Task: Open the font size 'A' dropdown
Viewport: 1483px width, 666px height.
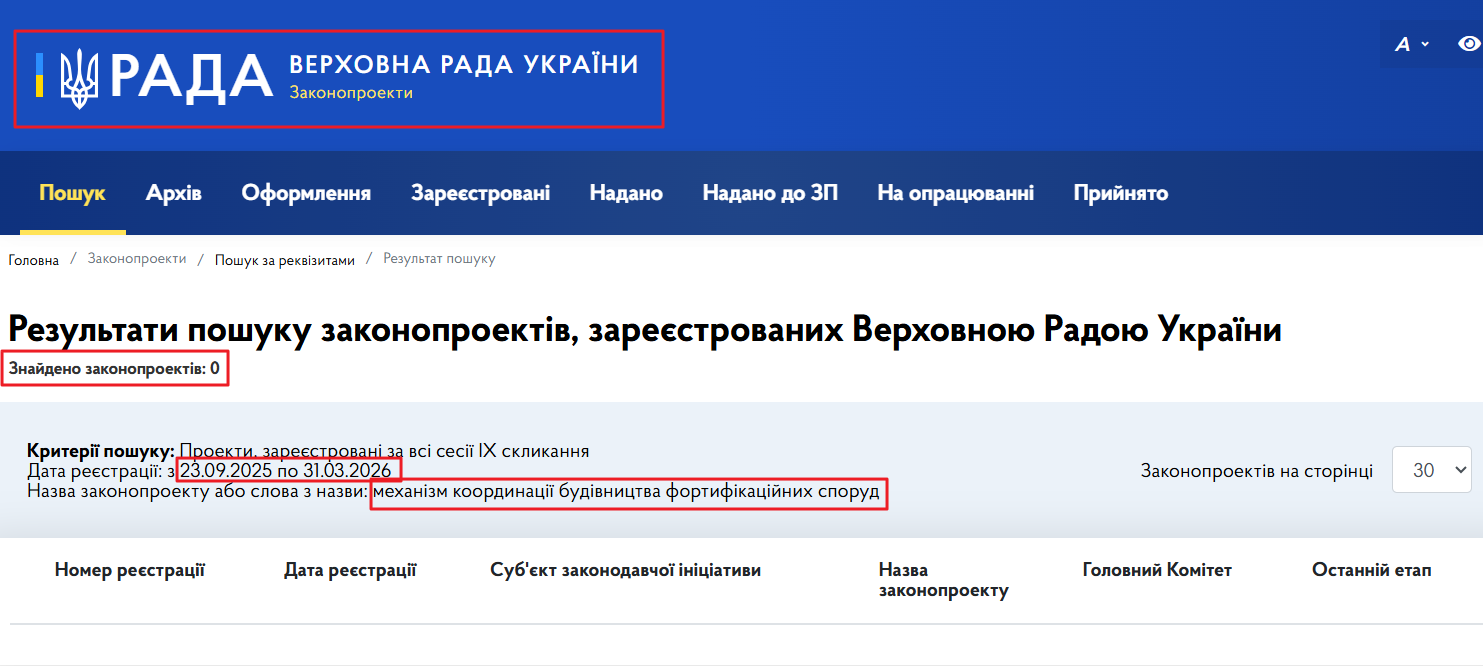Action: (1413, 44)
